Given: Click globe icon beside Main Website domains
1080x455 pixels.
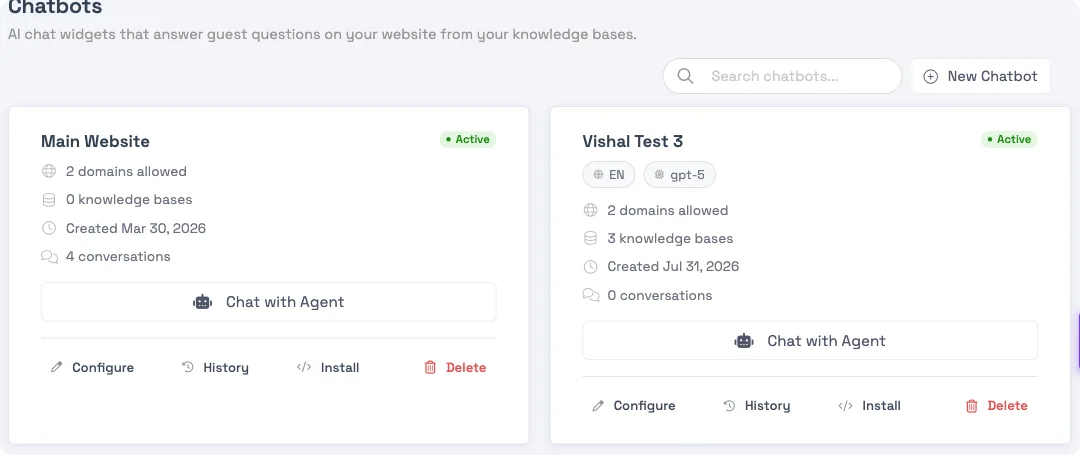Looking at the screenshot, I should tap(49, 171).
